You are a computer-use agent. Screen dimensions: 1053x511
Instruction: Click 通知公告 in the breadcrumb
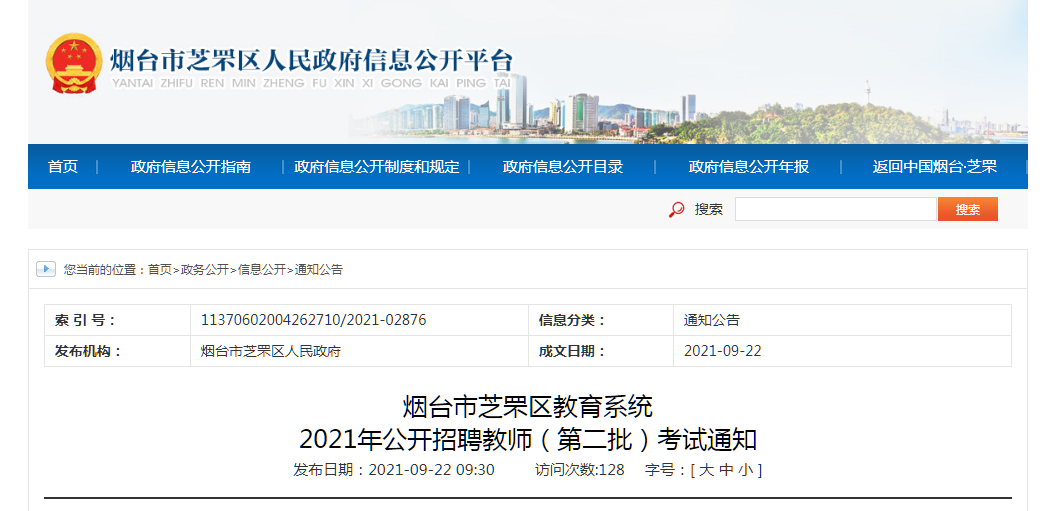pos(318,270)
